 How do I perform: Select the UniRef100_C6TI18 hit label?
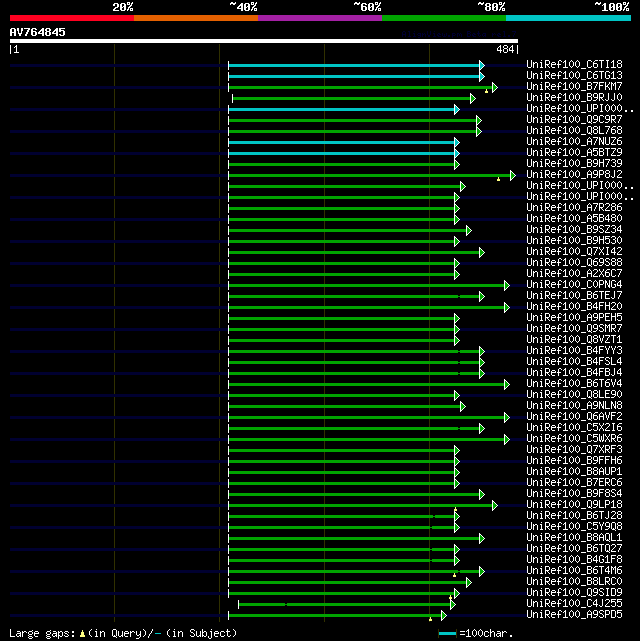click(x=574, y=65)
